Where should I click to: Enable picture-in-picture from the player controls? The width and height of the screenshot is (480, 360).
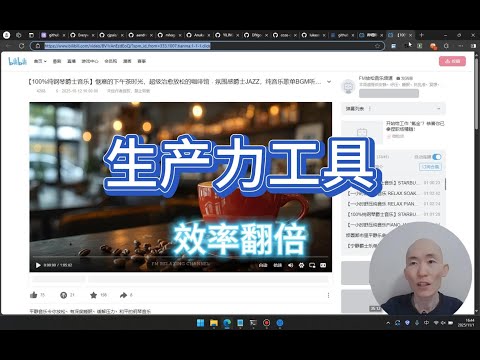pyautogui.click(x=312, y=265)
